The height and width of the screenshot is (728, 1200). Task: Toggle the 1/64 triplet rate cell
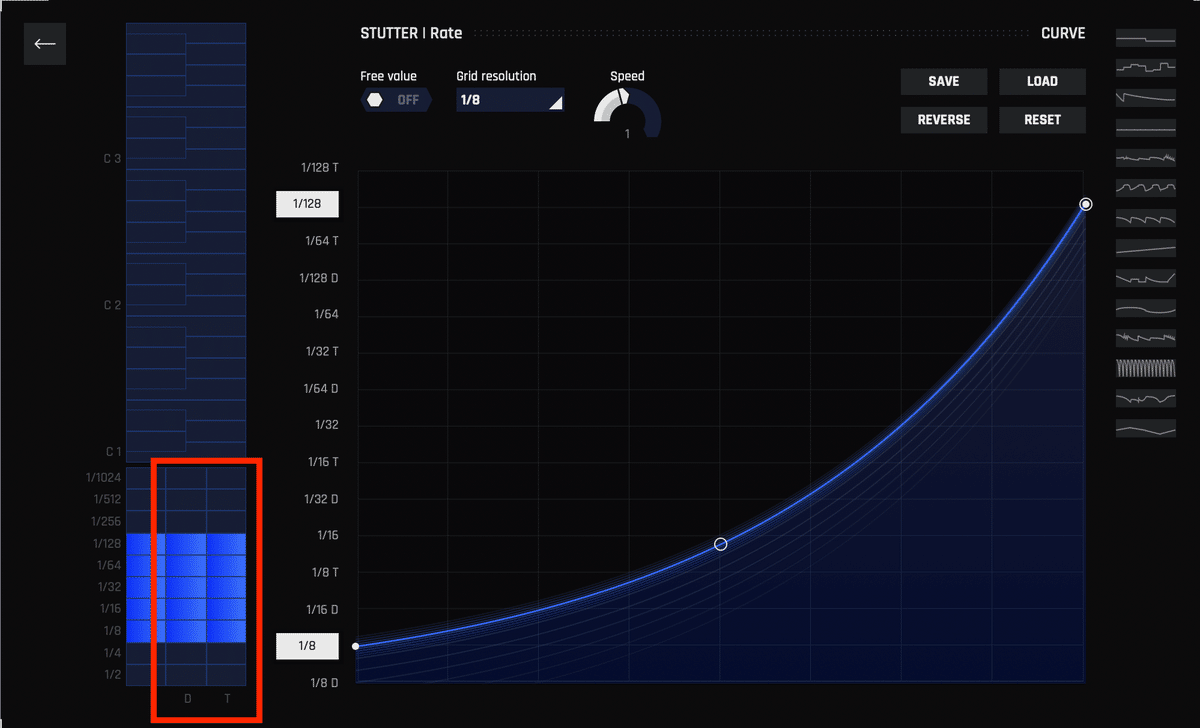(x=226, y=566)
